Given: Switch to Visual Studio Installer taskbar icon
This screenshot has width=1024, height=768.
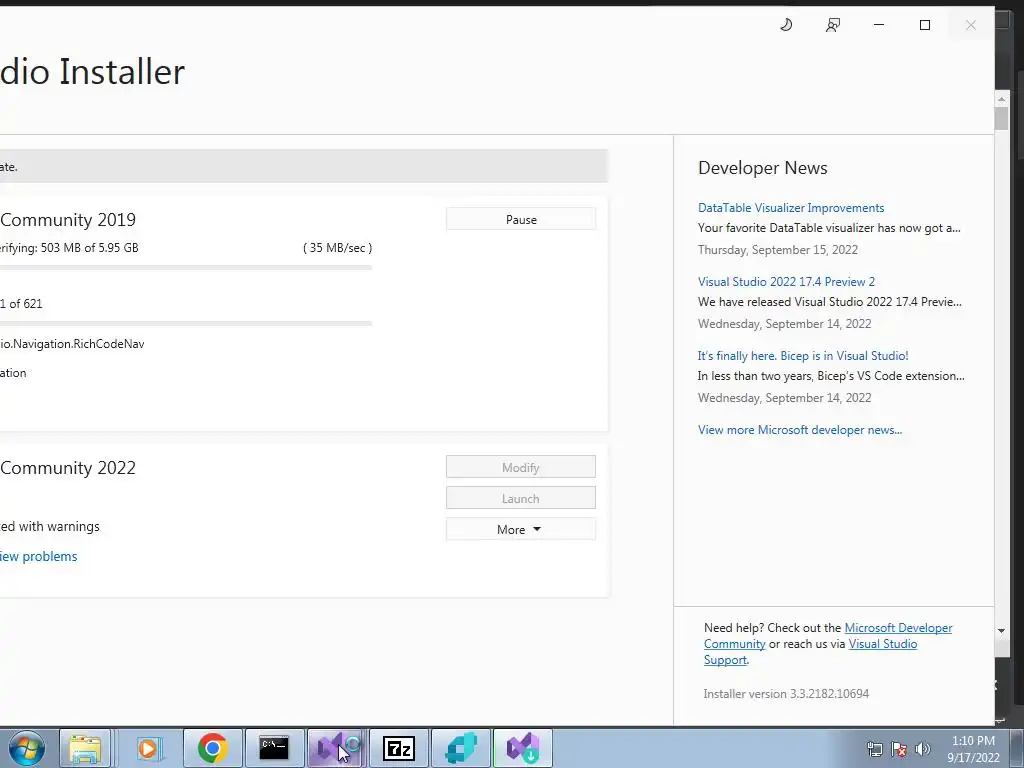Looking at the screenshot, I should [522, 748].
